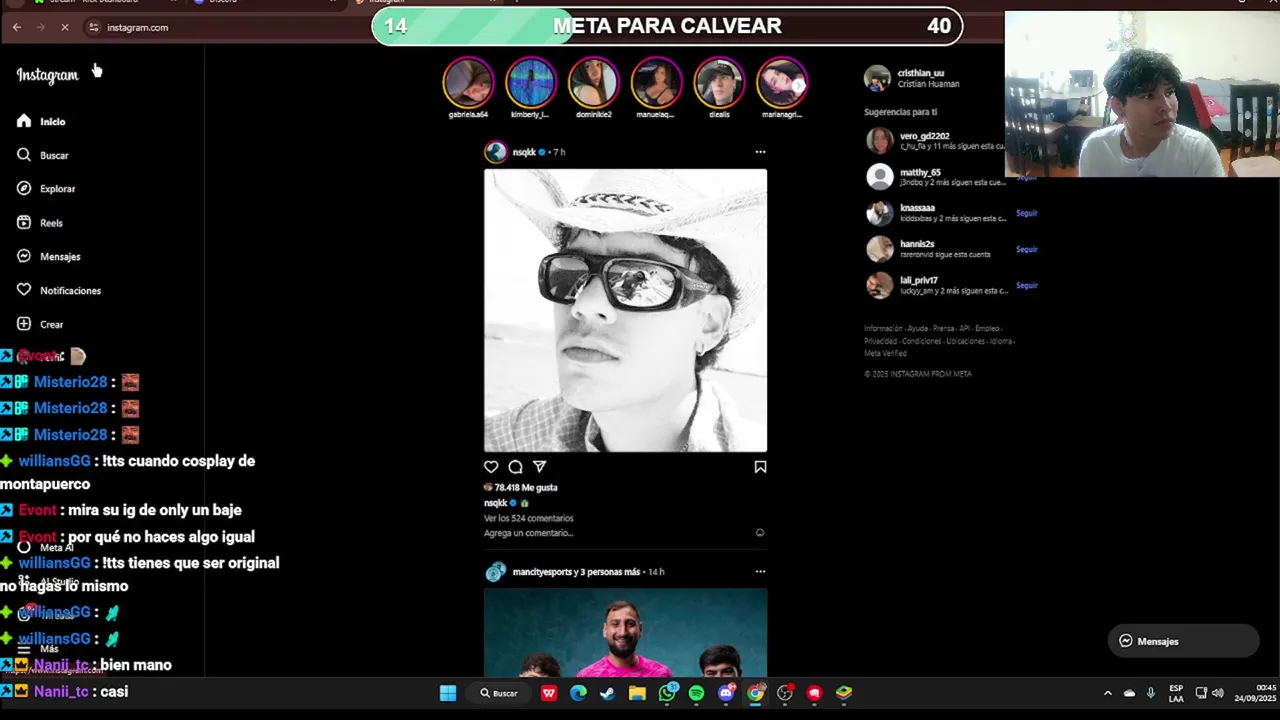Viewport: 1280px width, 720px height.
Task: Open the Notificaciones heart icon
Action: pyautogui.click(x=24, y=290)
